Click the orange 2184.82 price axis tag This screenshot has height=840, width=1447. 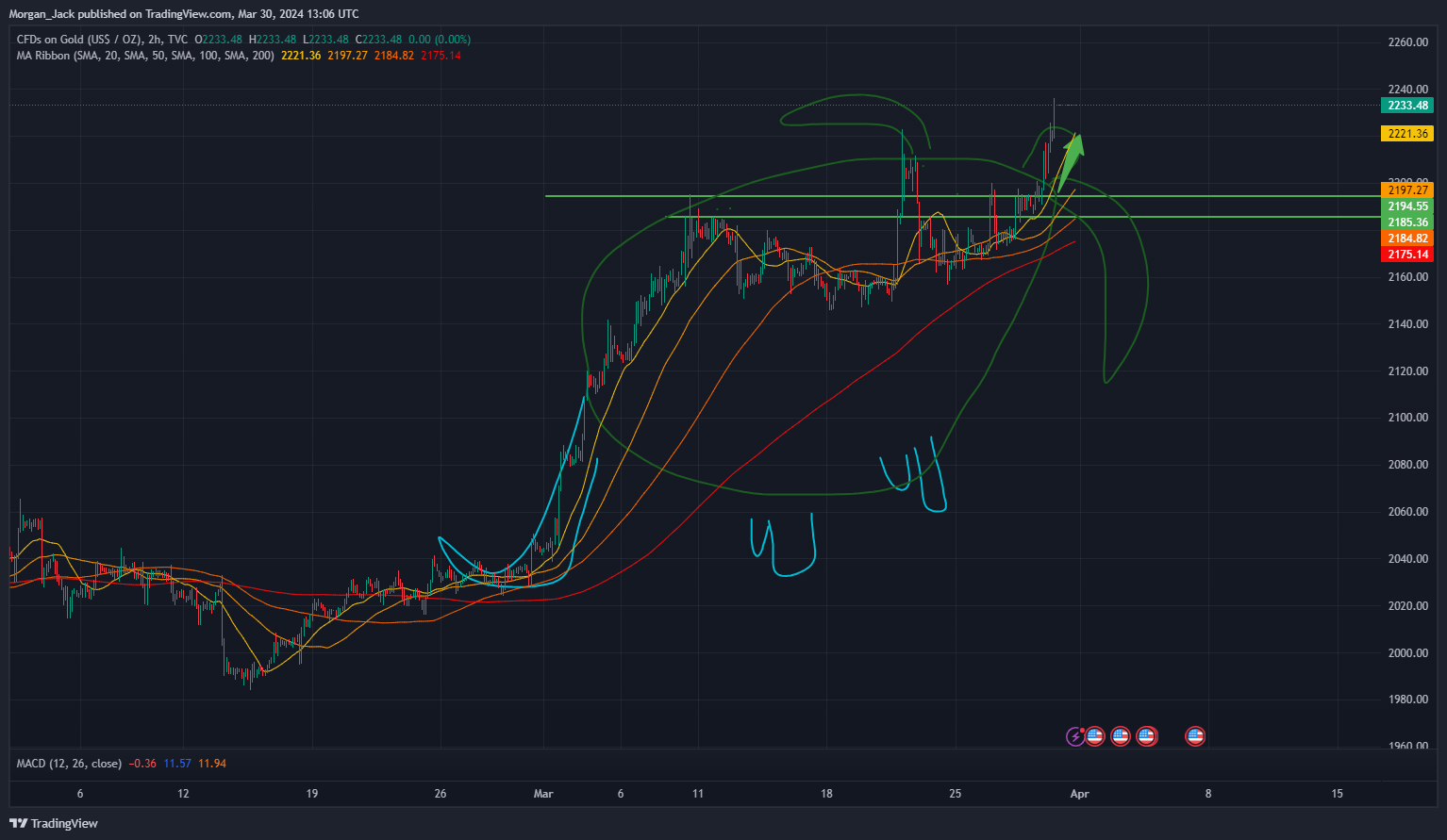pos(1407,239)
